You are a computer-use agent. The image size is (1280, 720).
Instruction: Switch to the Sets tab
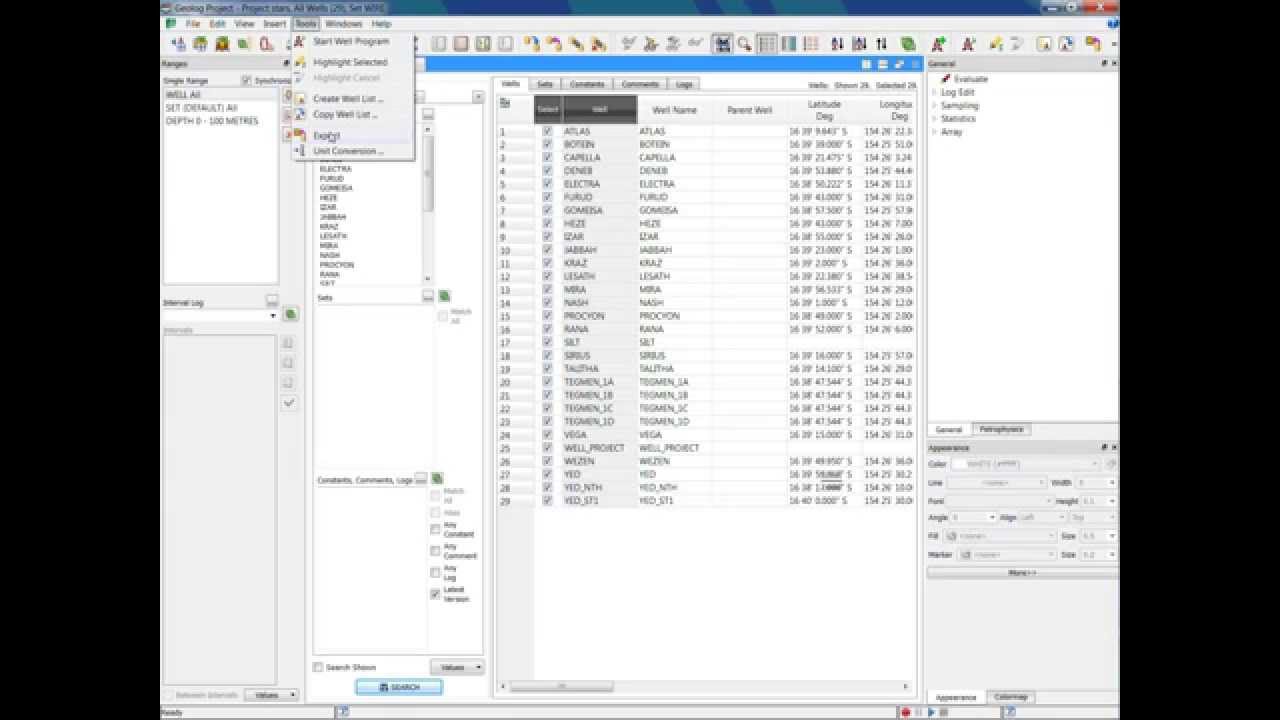pyautogui.click(x=545, y=85)
